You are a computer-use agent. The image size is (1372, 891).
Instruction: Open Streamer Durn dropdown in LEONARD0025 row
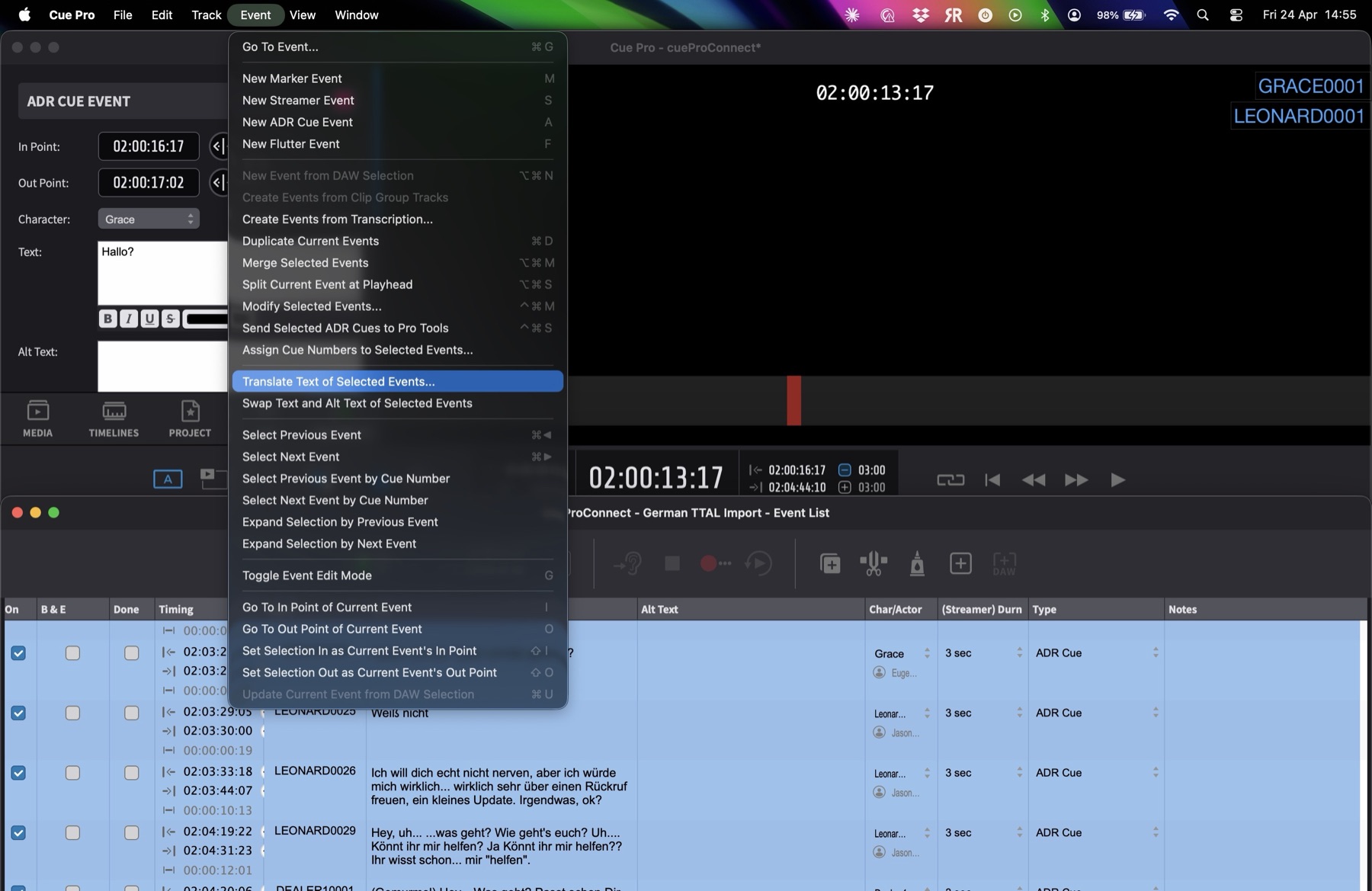point(983,713)
